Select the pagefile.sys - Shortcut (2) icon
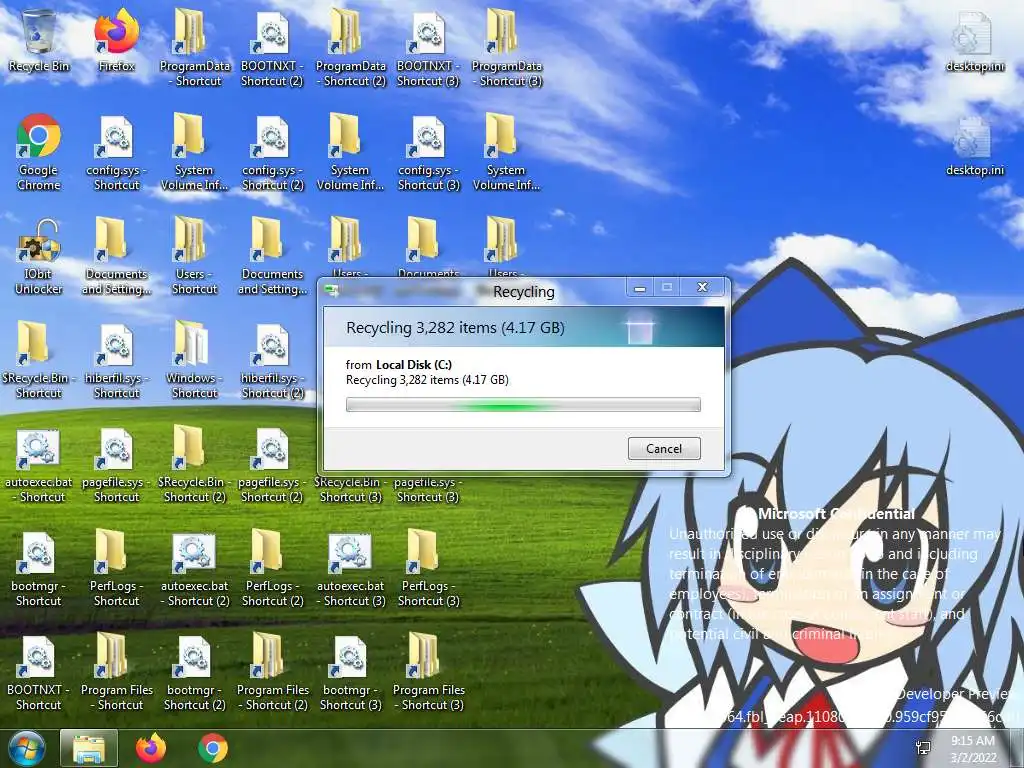 point(272,465)
